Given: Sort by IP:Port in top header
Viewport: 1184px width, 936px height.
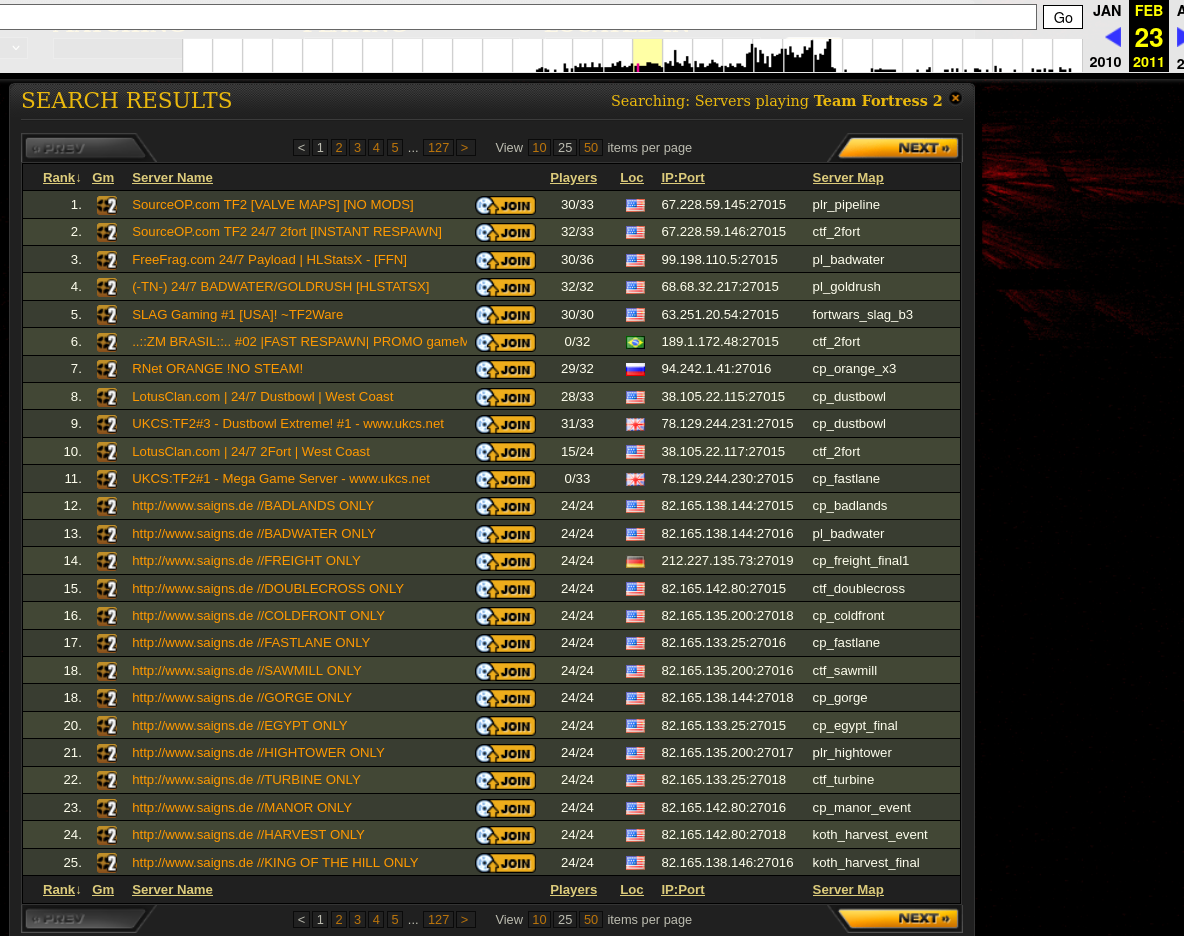Looking at the screenshot, I should pos(683,178).
